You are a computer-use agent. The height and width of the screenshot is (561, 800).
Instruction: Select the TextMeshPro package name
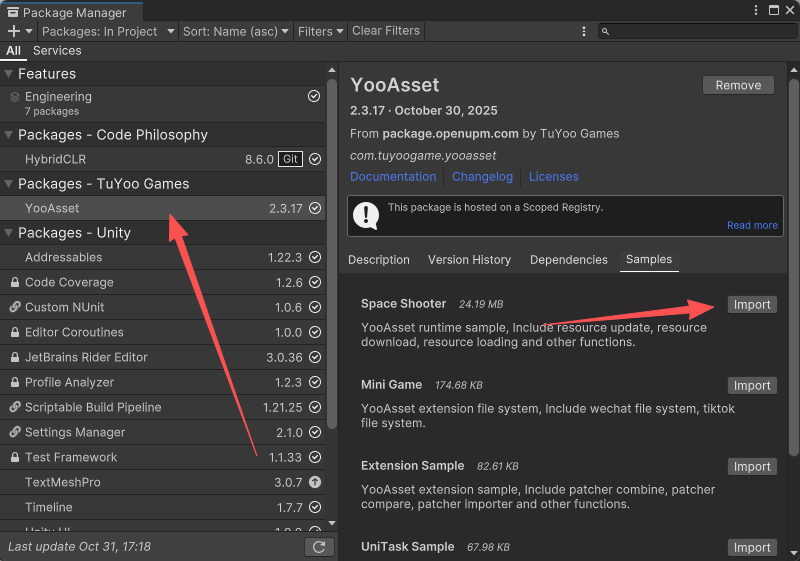pyautogui.click(x=63, y=482)
